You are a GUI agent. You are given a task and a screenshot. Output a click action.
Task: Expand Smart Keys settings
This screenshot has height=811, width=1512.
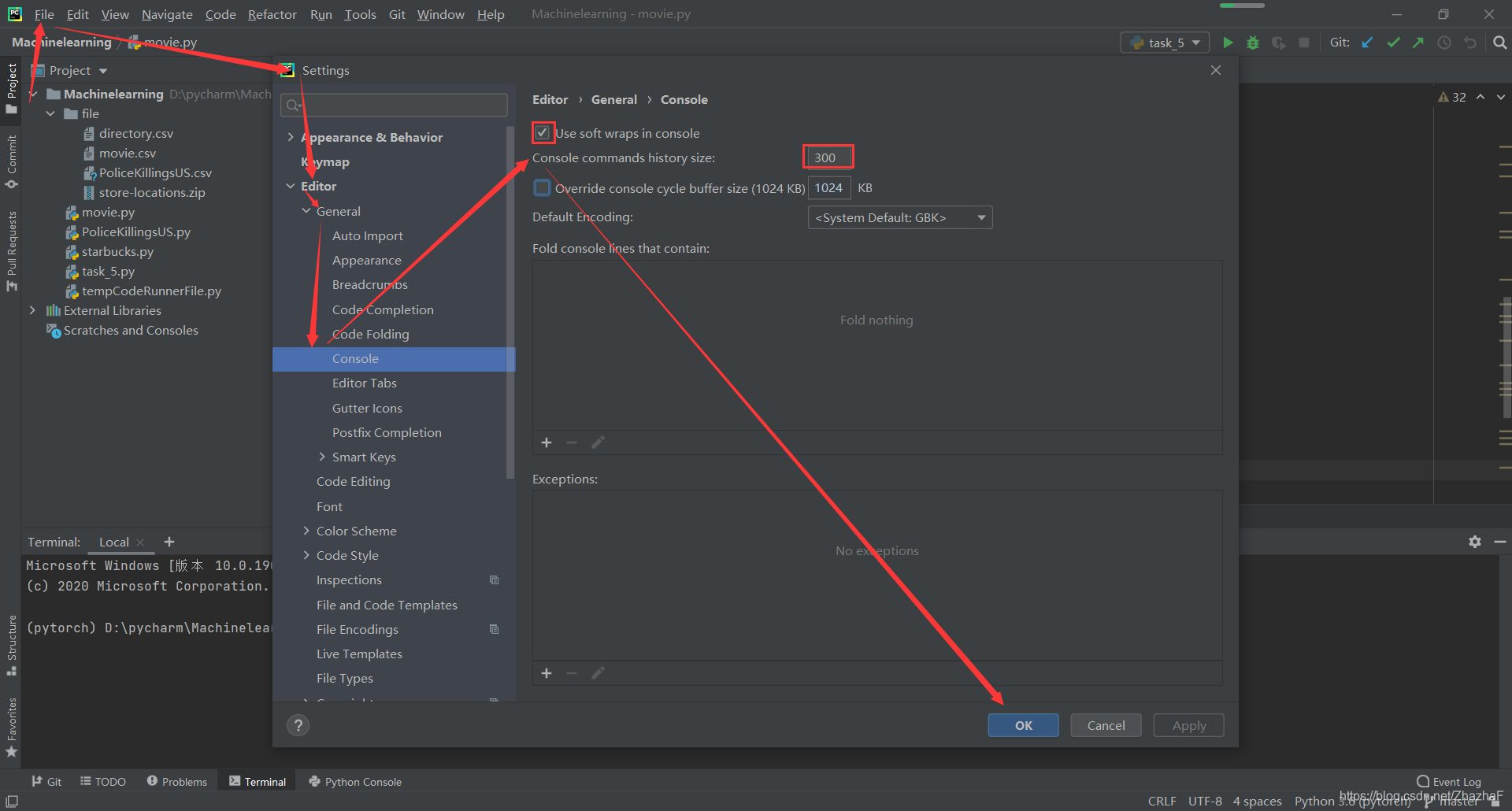[x=322, y=457]
